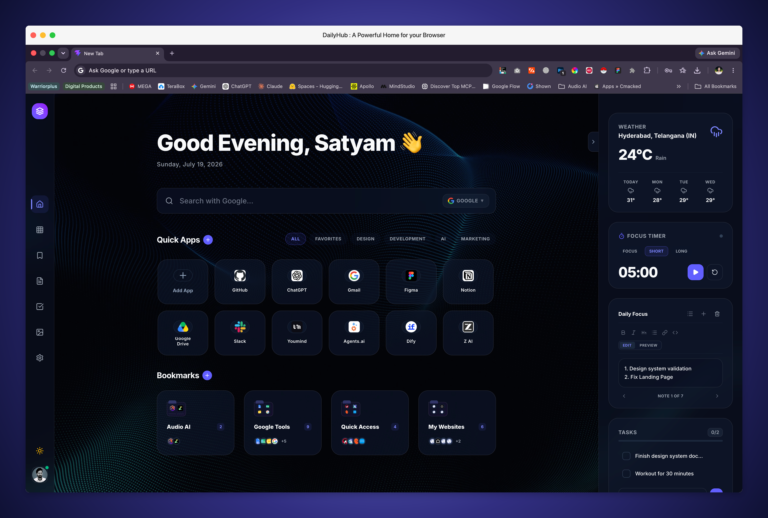Check the Workout for 30 minutes task
The image size is (768, 518).
(626, 473)
